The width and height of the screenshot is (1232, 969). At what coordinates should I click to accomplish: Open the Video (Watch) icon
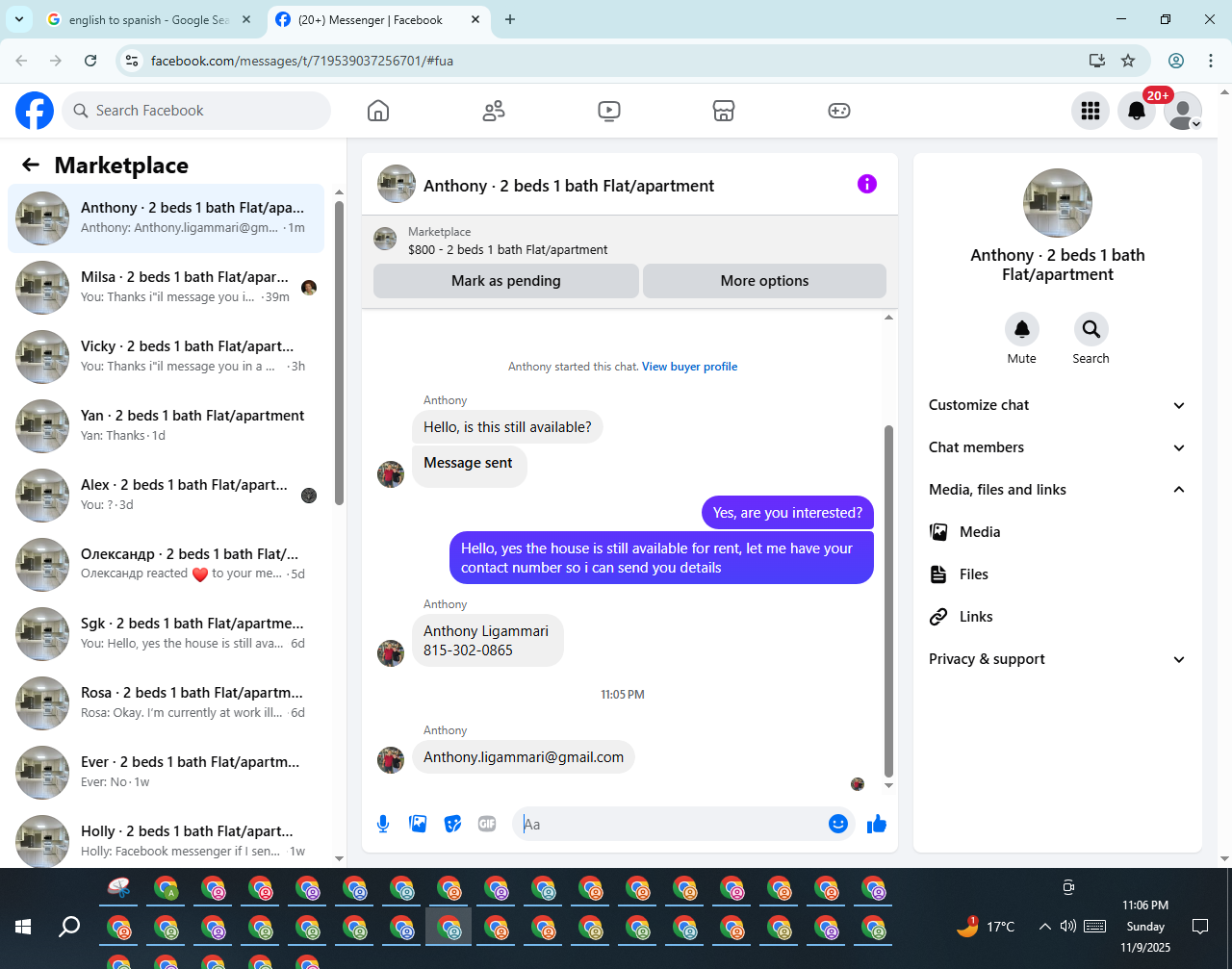tap(609, 111)
